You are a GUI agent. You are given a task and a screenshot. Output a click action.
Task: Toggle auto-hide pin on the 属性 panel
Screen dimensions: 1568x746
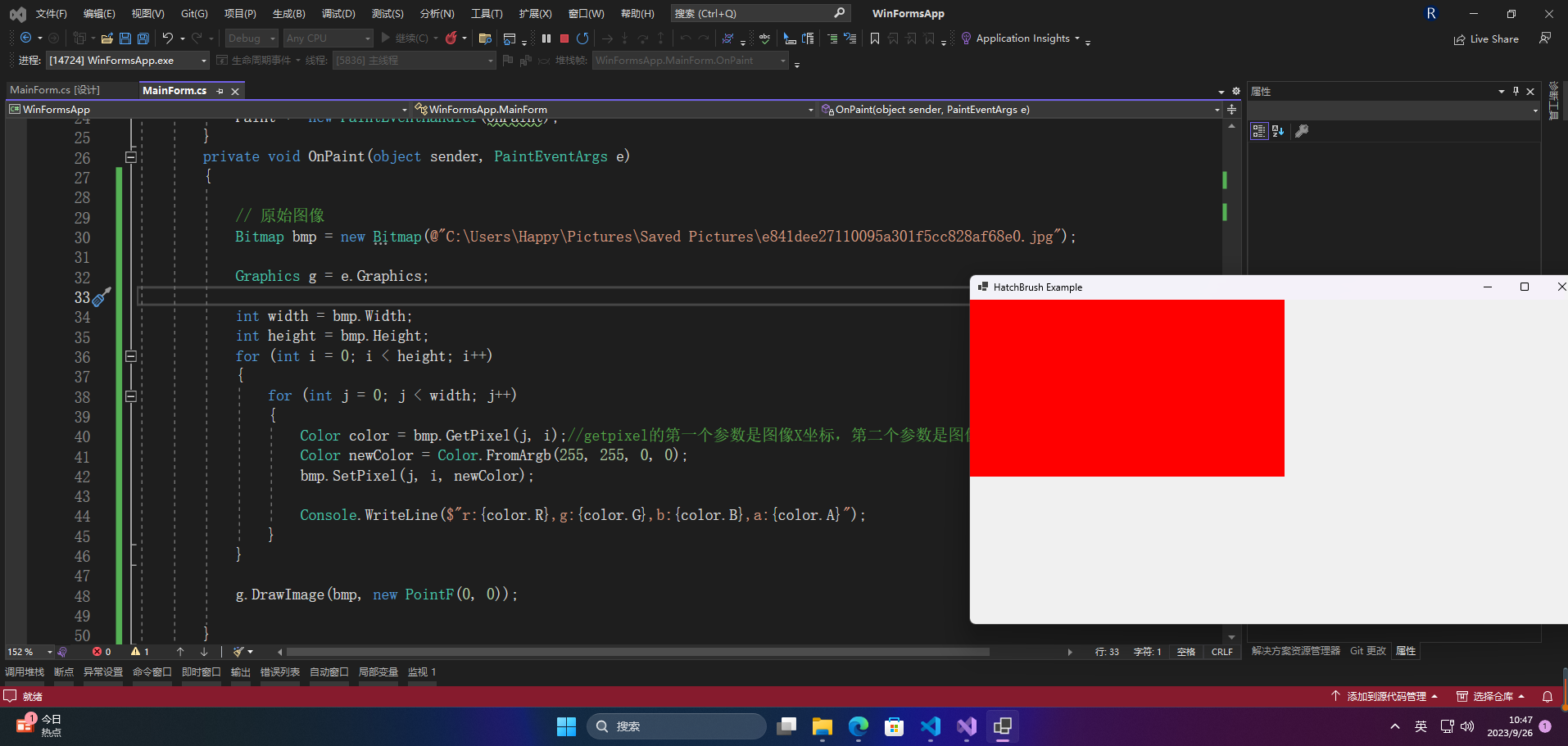(x=1516, y=91)
